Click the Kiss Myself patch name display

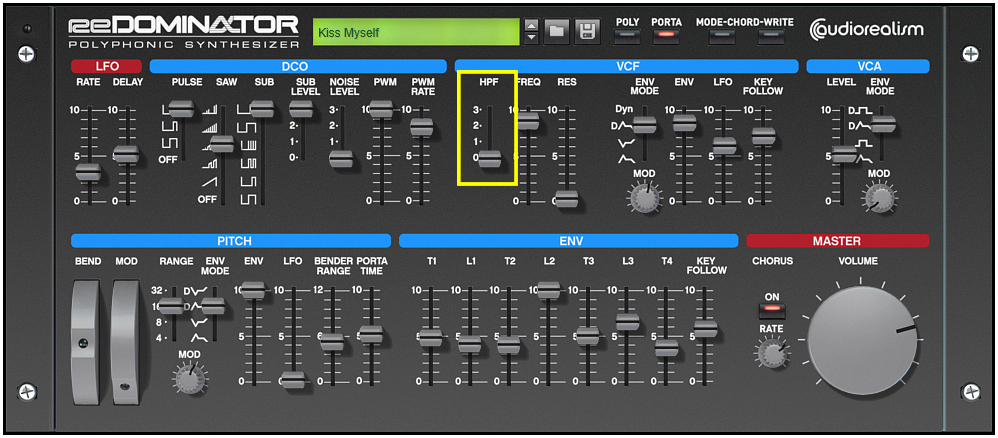point(416,32)
